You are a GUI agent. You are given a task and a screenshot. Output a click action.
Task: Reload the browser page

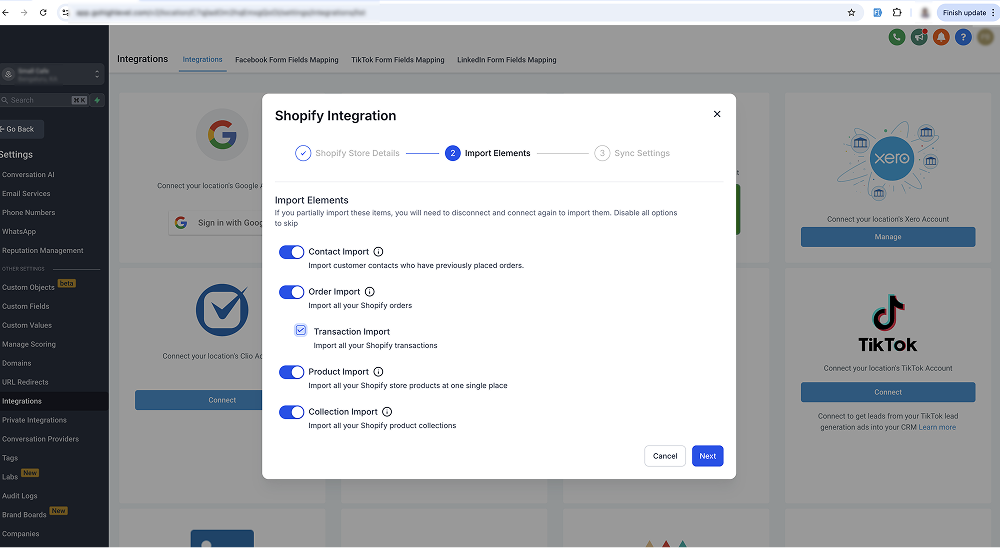pyautogui.click(x=43, y=12)
